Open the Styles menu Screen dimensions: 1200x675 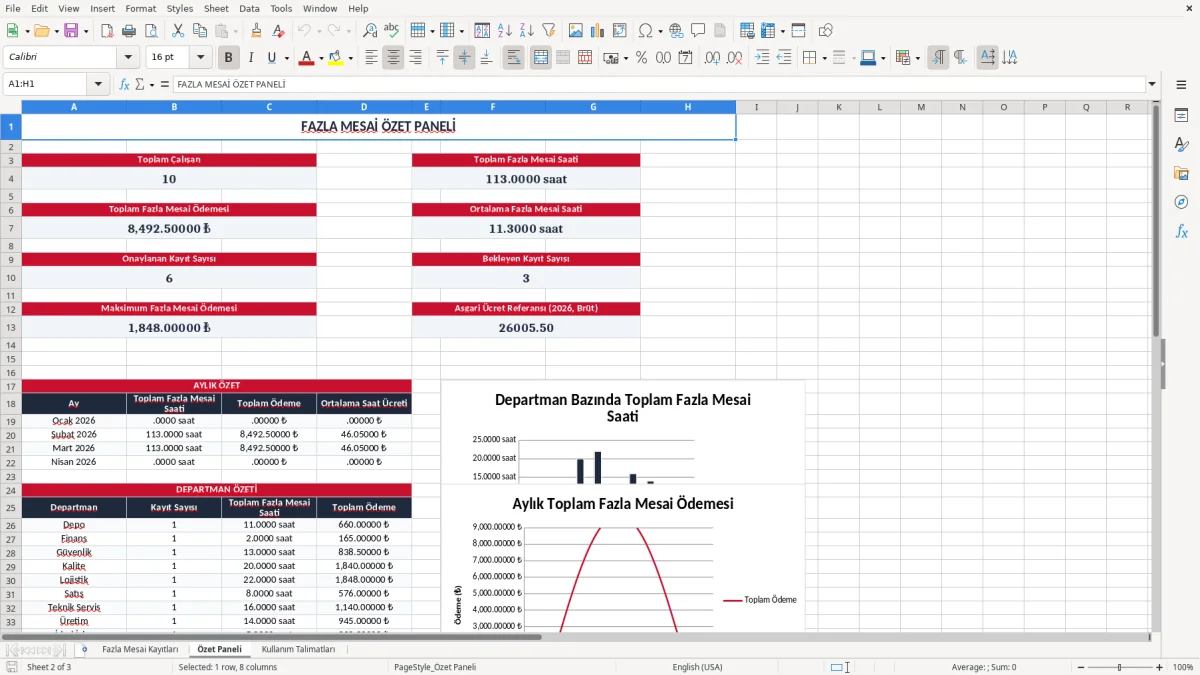[180, 8]
